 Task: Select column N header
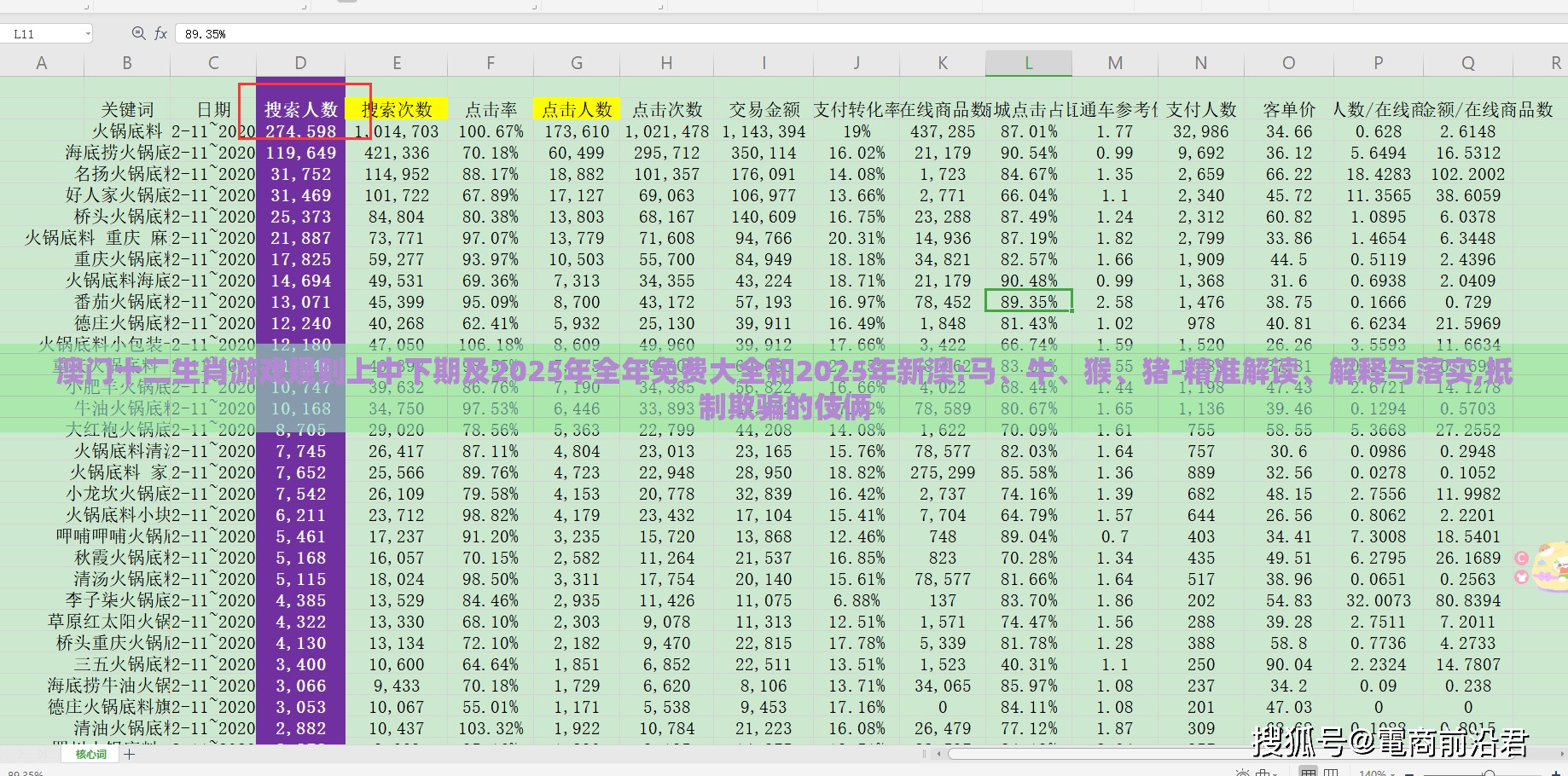click(1201, 63)
